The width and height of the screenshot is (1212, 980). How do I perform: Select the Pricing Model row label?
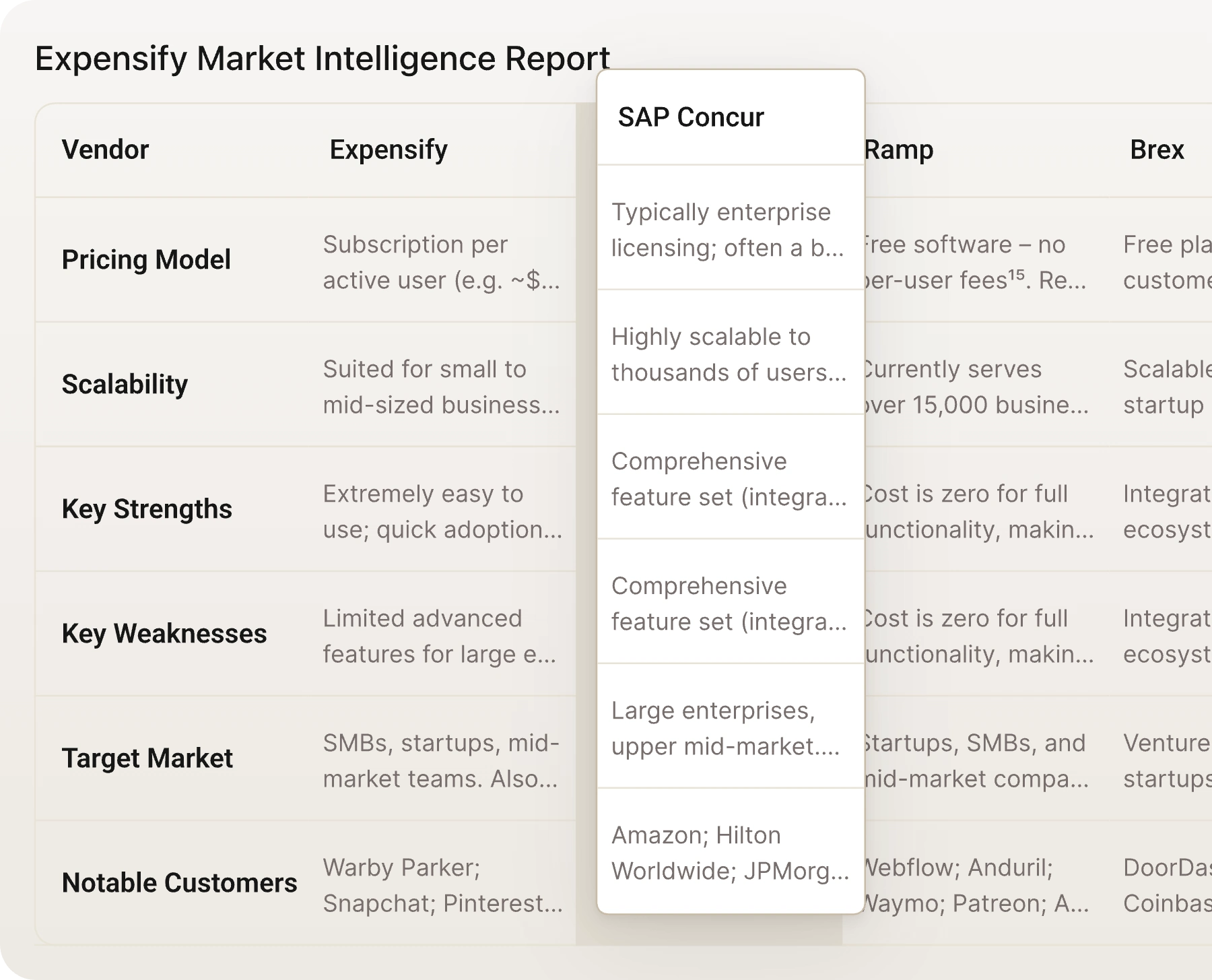[x=147, y=259]
